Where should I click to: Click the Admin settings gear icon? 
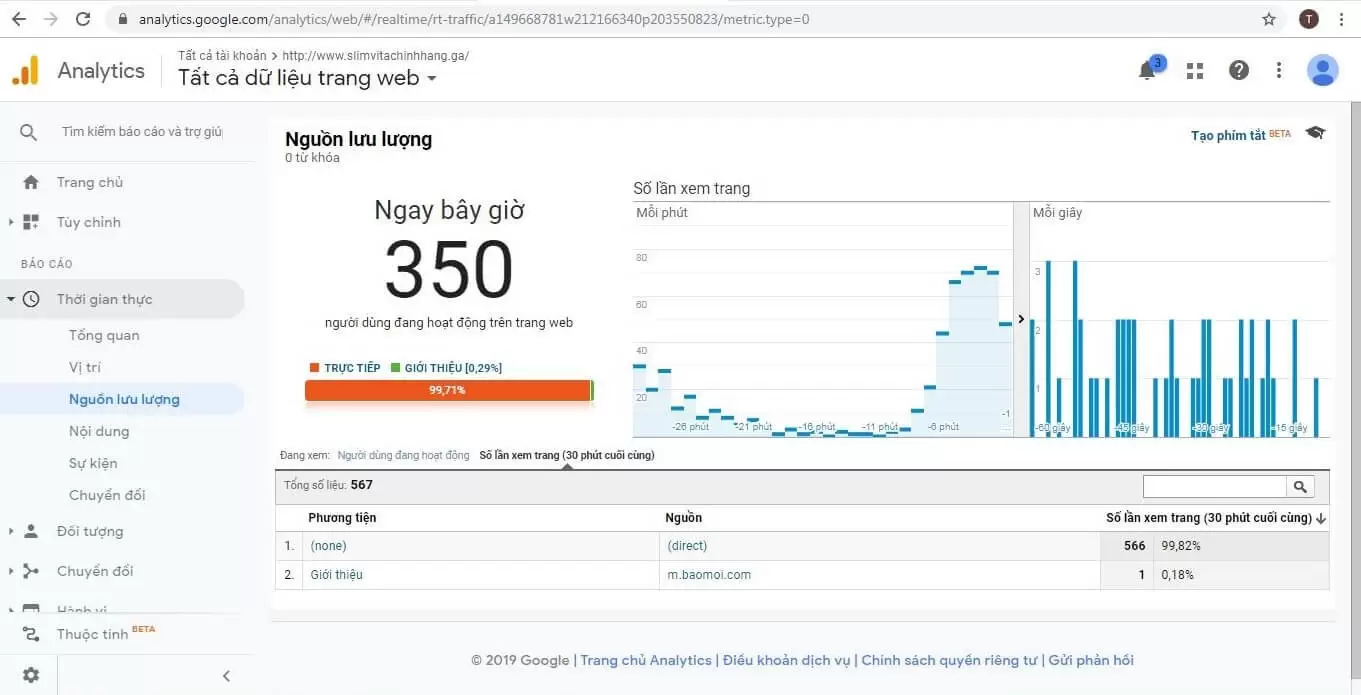[x=31, y=675]
